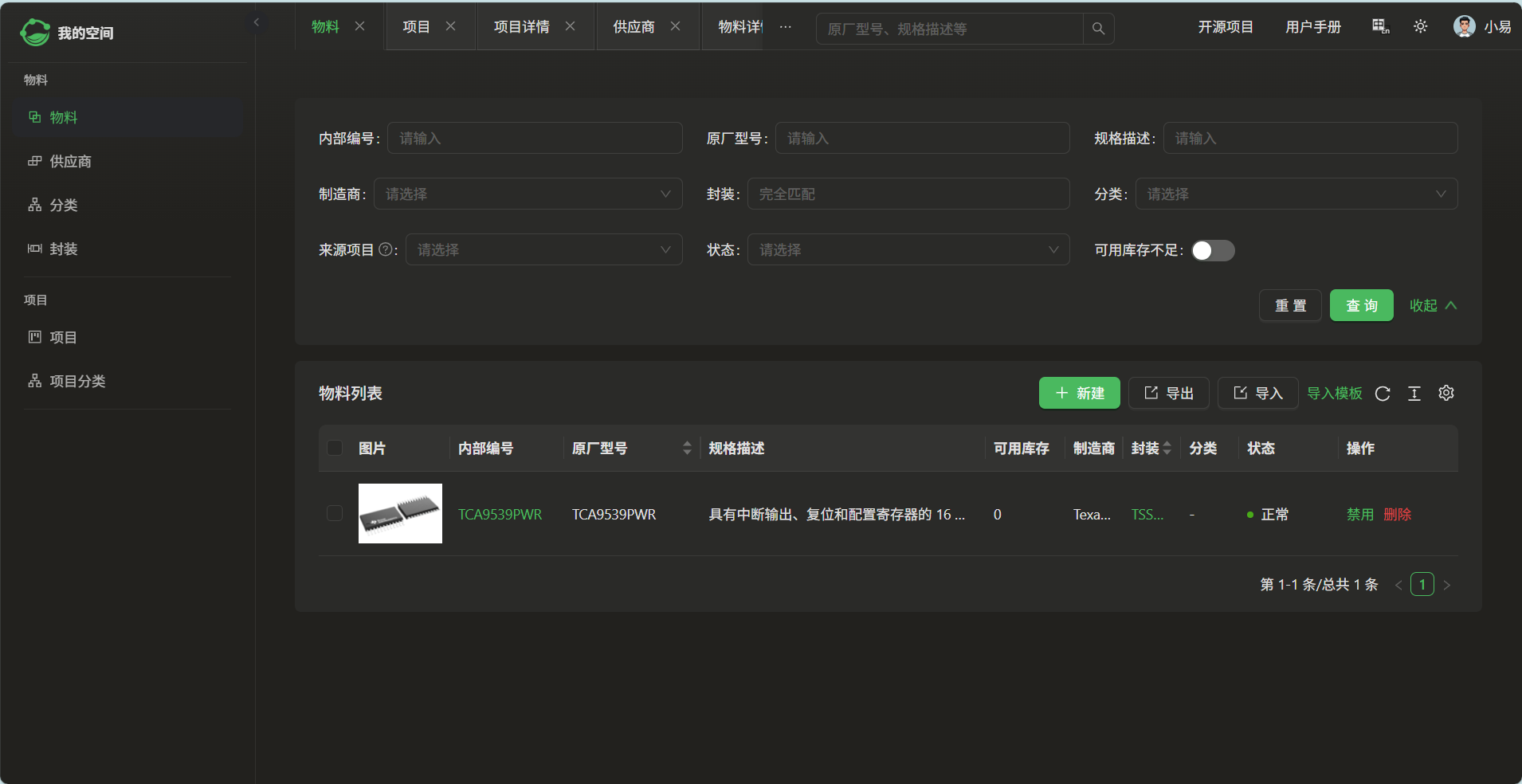1522x784 pixels.
Task: Toggle the light/dark theme sun icon
Action: tap(1420, 27)
